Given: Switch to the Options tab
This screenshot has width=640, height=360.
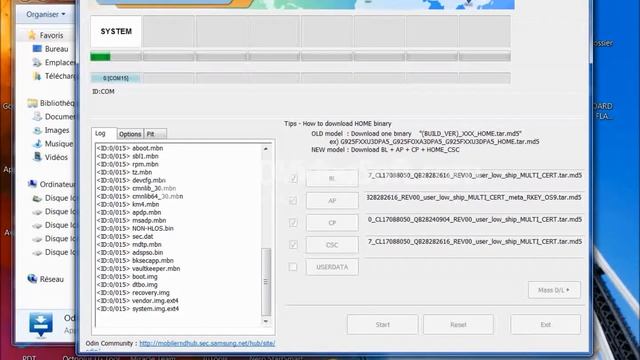Looking at the screenshot, I should pyautogui.click(x=130, y=134).
